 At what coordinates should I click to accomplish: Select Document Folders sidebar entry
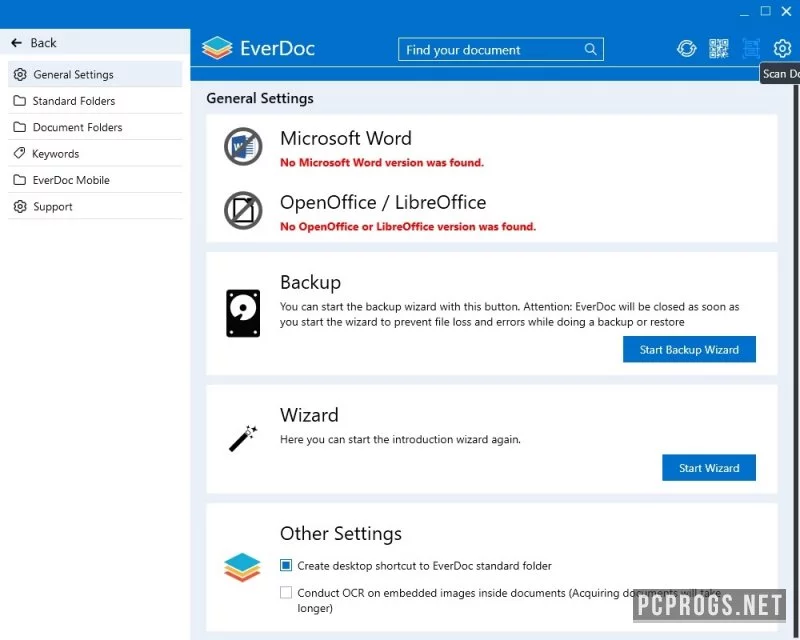95,127
